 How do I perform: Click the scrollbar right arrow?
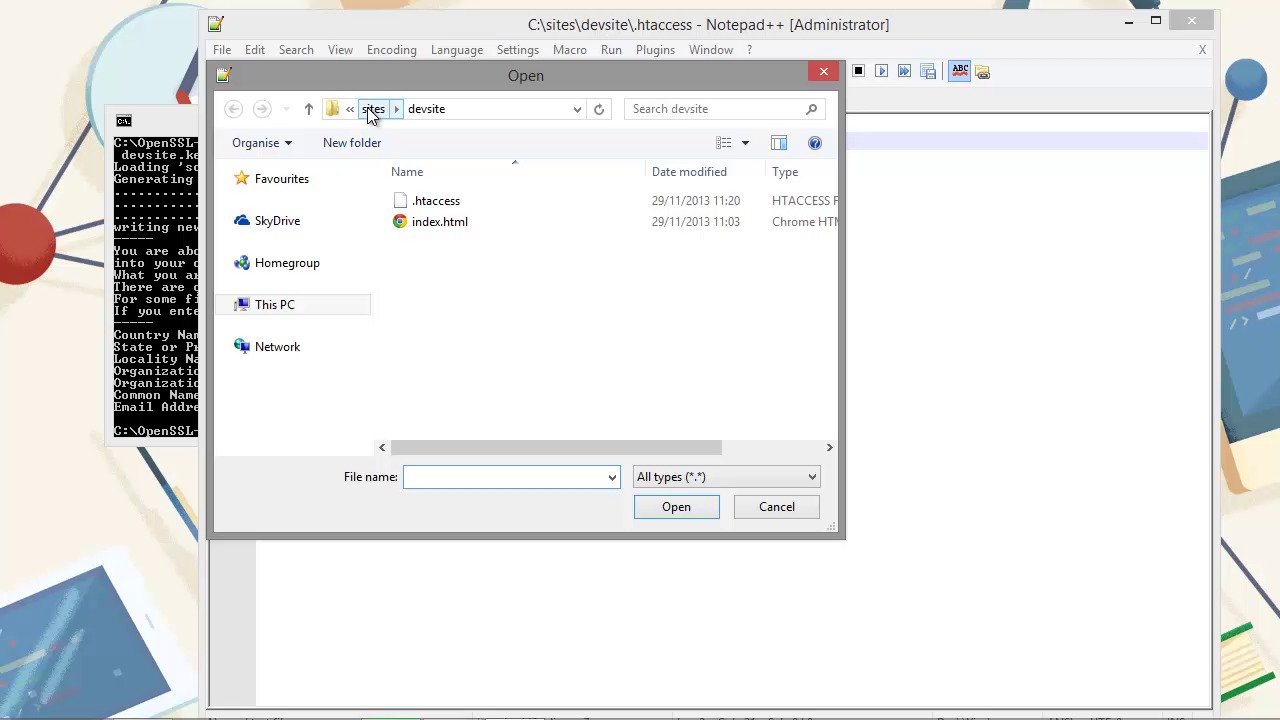point(829,447)
